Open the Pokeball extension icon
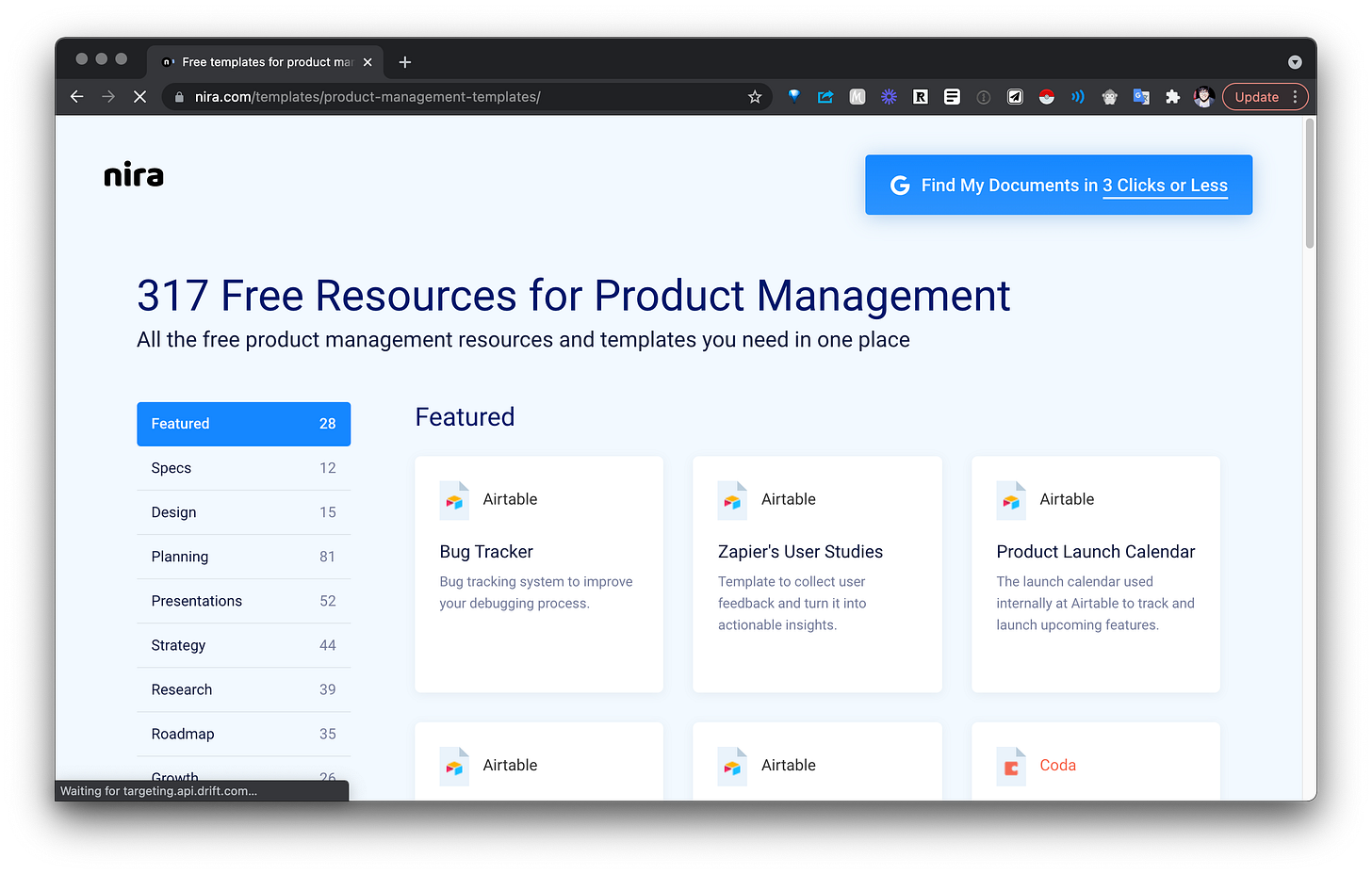 tap(1047, 96)
